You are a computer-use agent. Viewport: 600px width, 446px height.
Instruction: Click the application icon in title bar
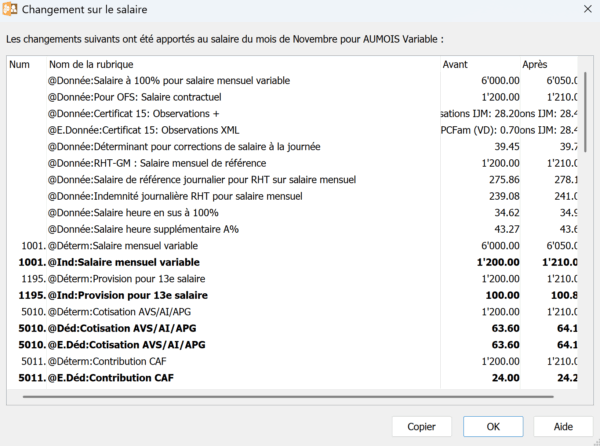pyautogui.click(x=14, y=12)
